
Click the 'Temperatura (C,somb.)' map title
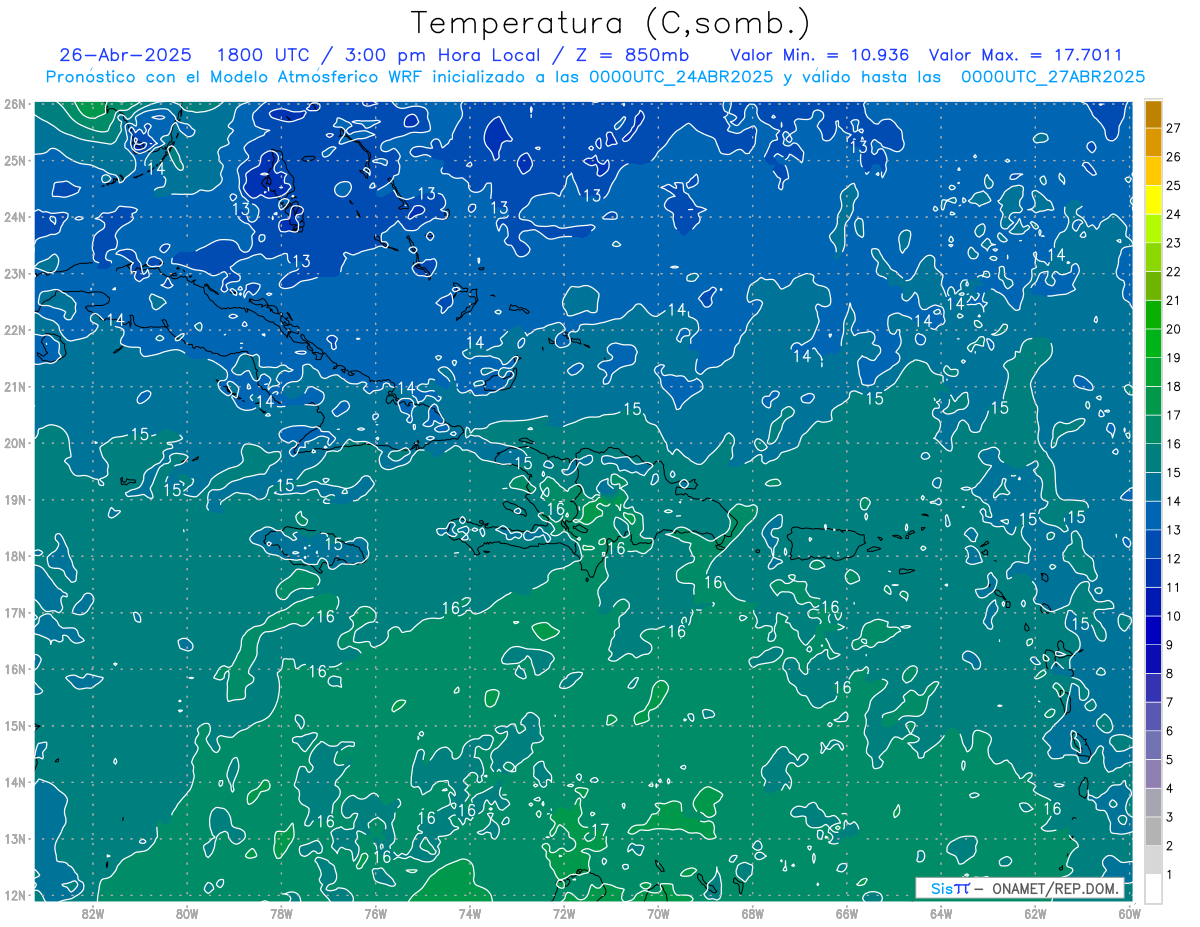tap(612, 23)
